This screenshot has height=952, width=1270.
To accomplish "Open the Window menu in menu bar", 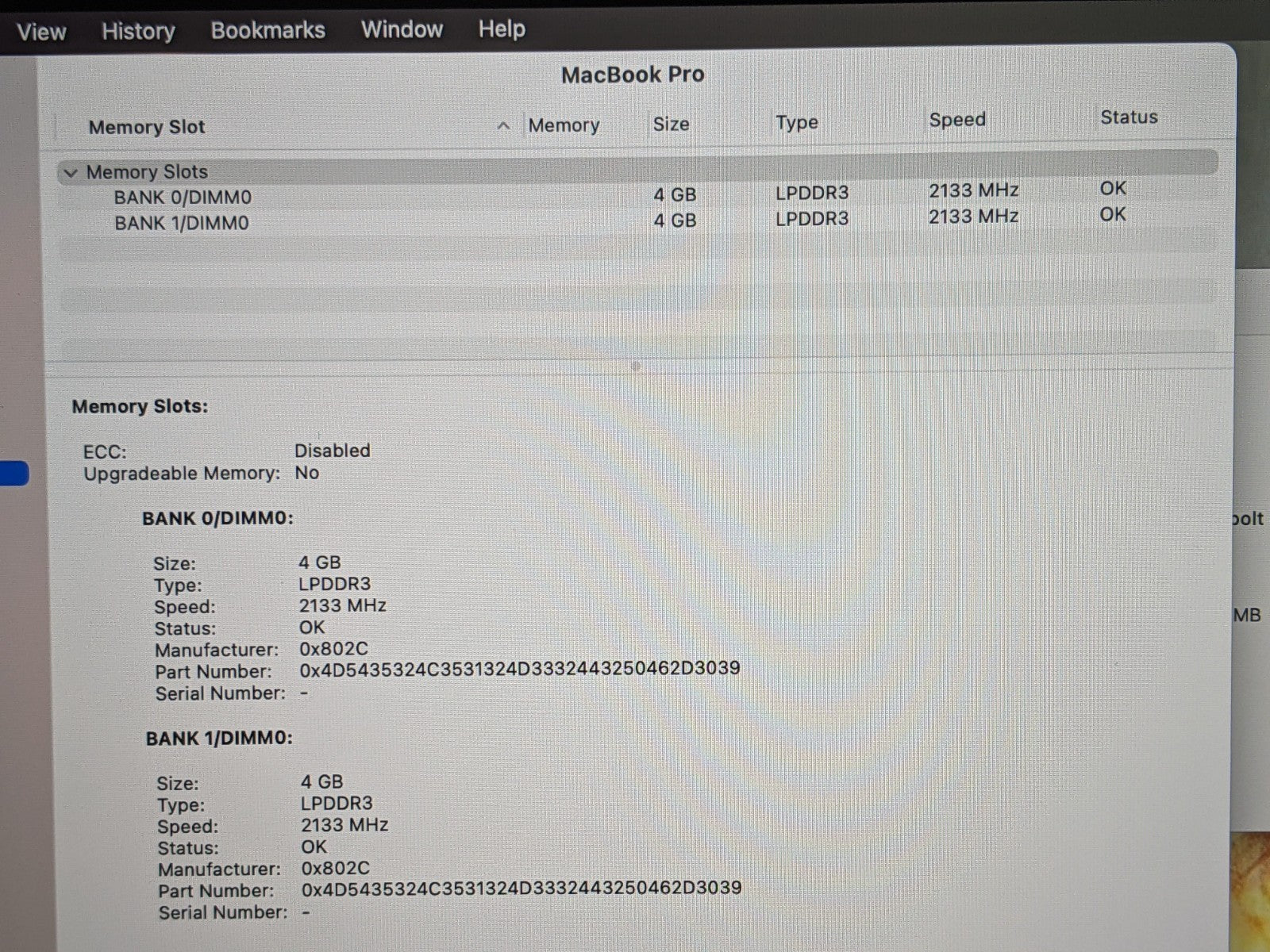I will coord(402,29).
